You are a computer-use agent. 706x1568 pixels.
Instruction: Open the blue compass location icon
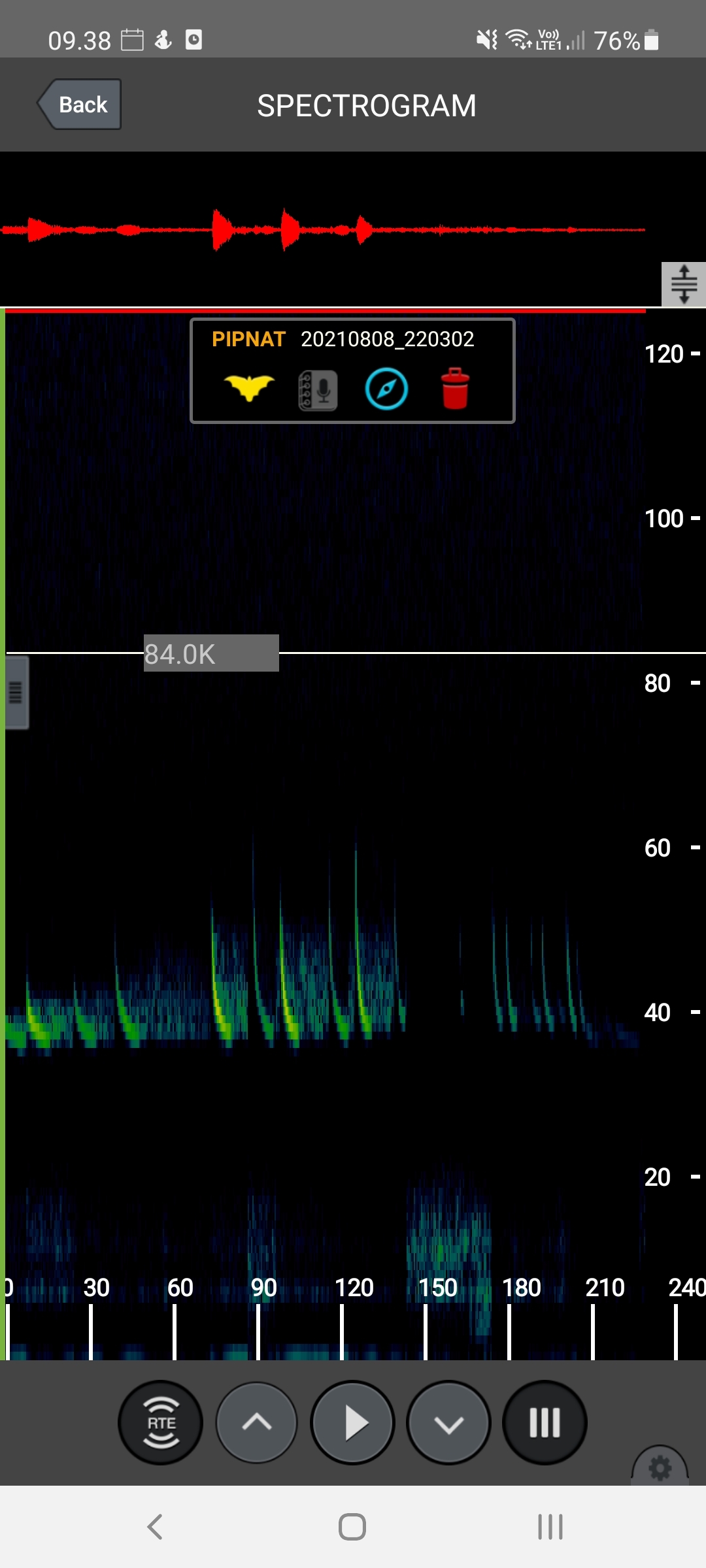386,389
